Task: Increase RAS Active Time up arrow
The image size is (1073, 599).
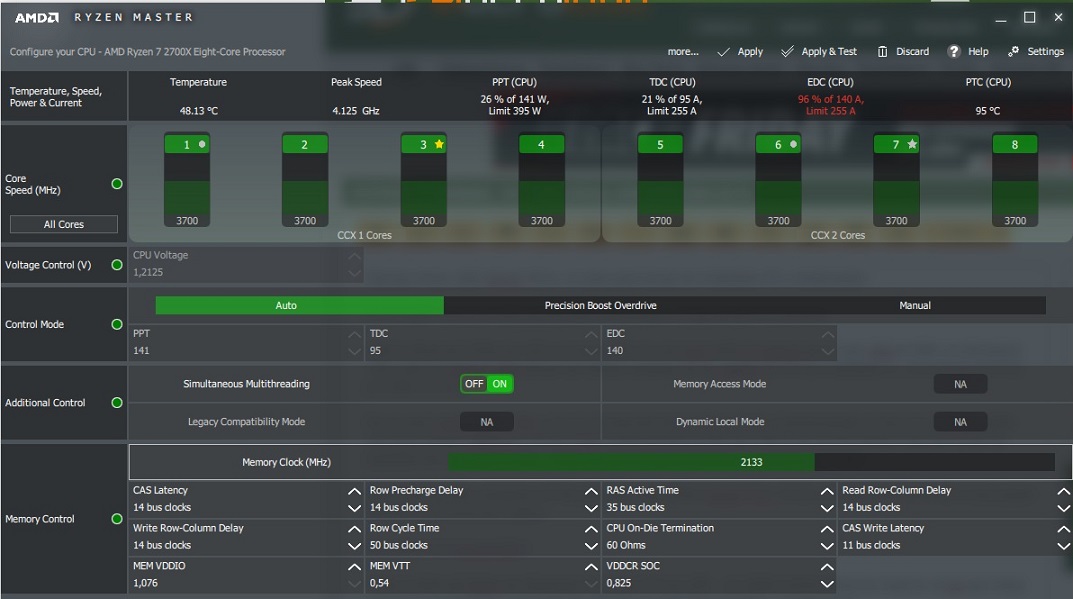Action: pos(827,491)
